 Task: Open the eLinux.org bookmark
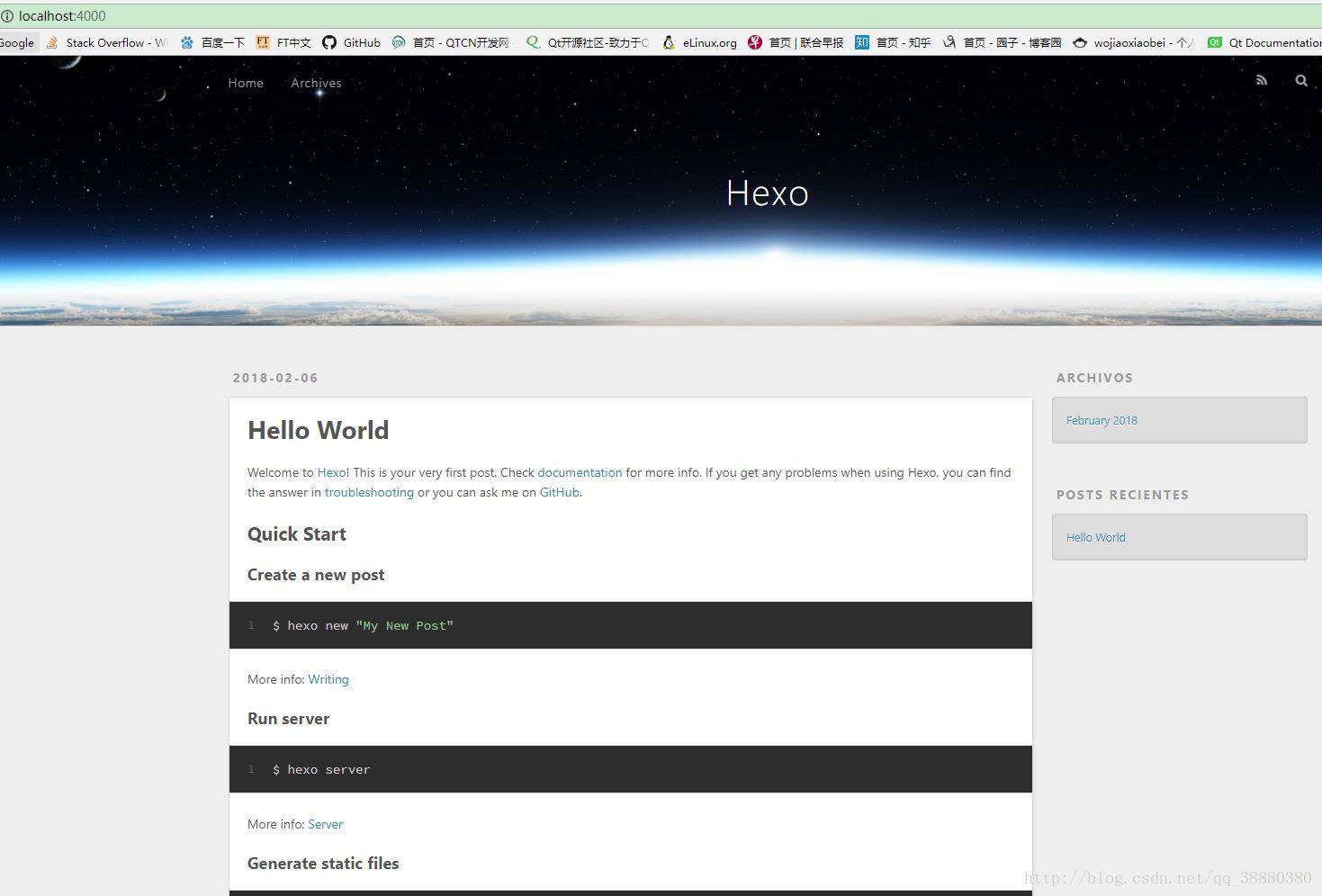pos(699,42)
